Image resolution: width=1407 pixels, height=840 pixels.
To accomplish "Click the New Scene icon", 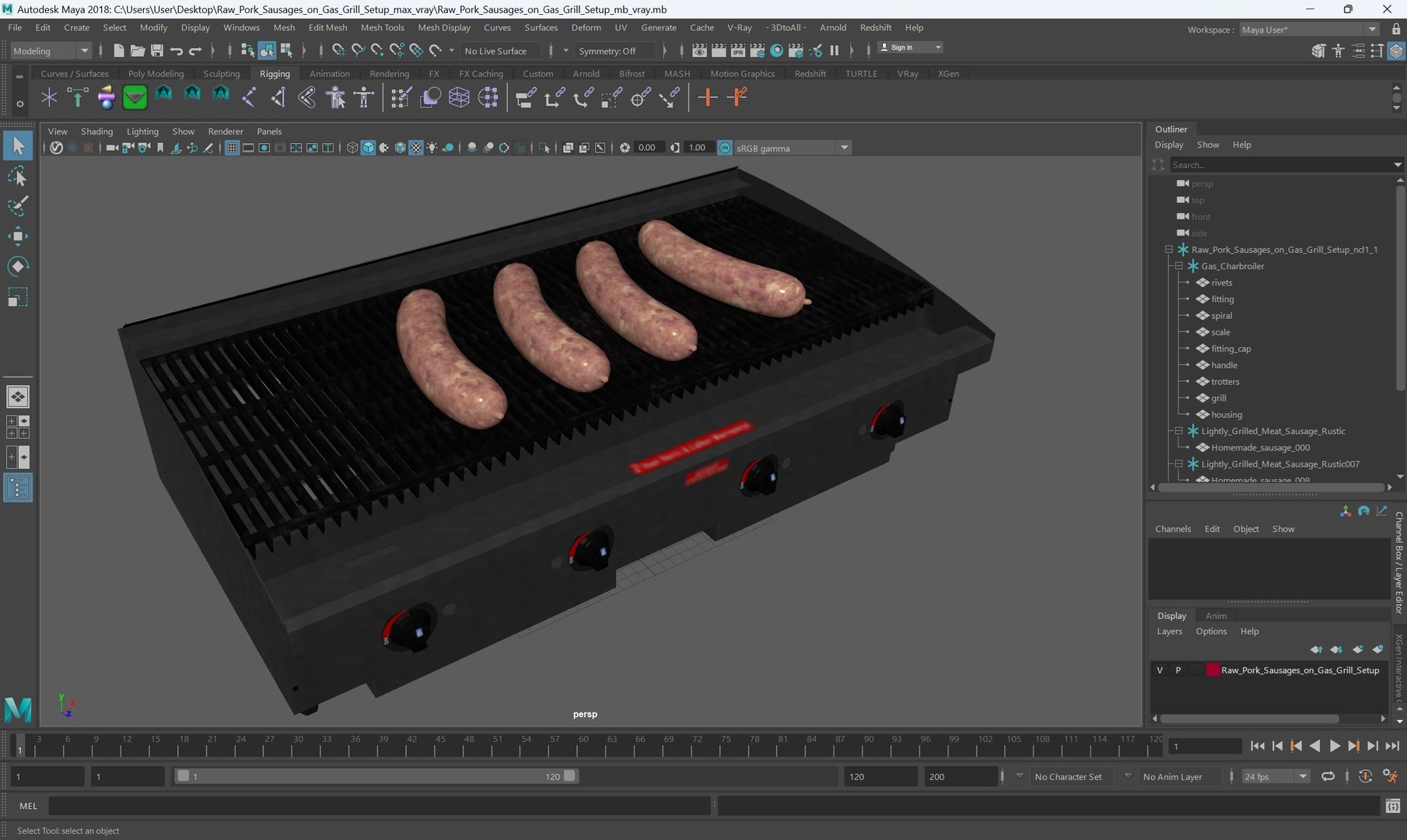I will [x=118, y=51].
